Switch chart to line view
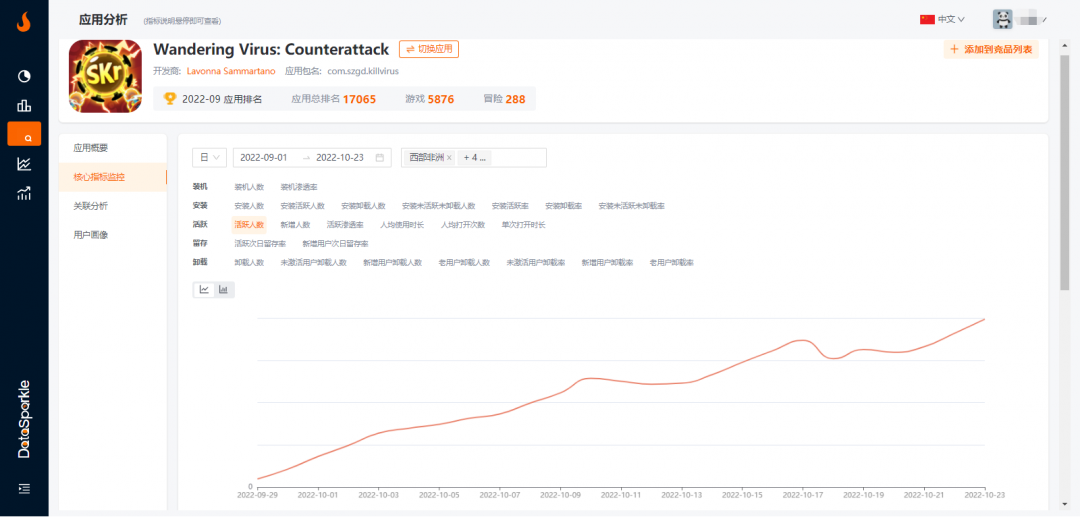This screenshot has width=1080, height=517. 204,290
